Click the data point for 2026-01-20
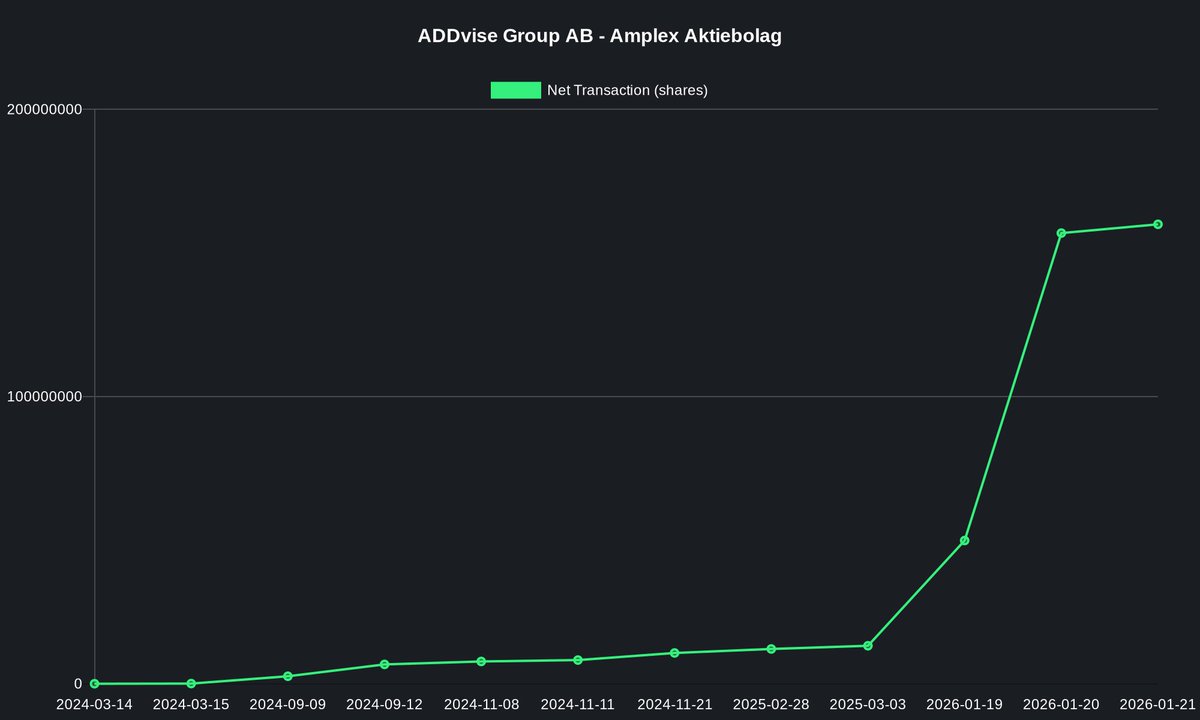1200x720 pixels. (1061, 233)
